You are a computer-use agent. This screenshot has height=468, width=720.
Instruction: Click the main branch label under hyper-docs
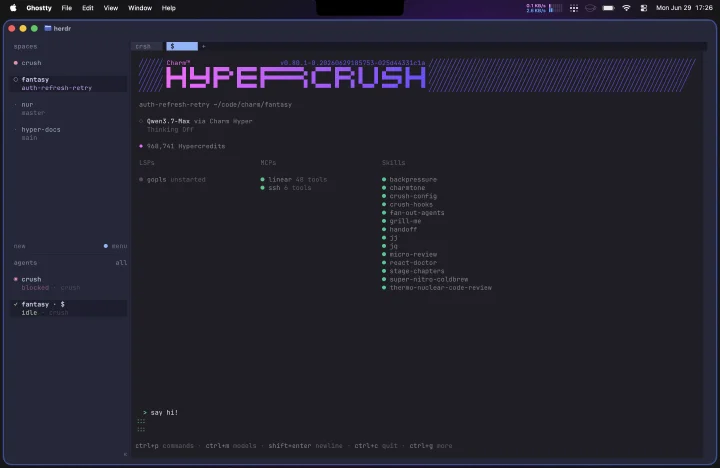pos(29,138)
